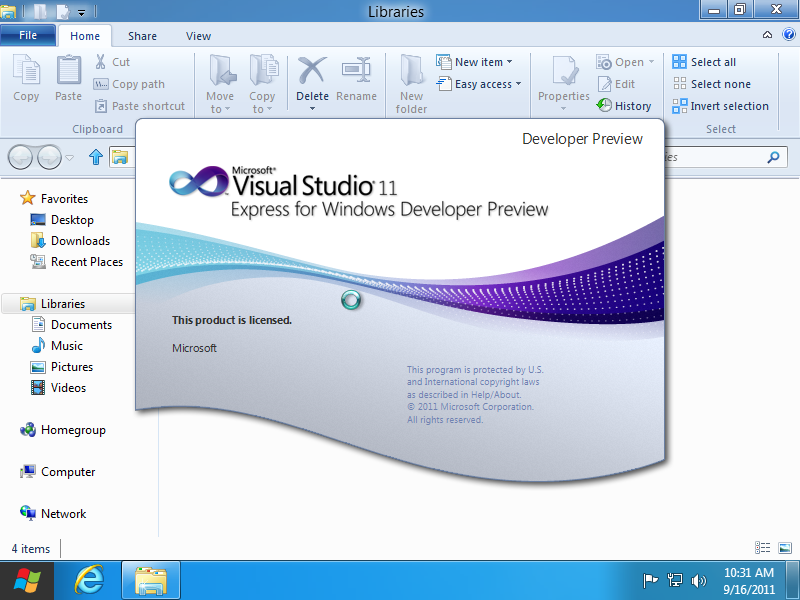Open Recent Places in Favorites
Viewport: 800px width, 600px height.
coord(77,262)
